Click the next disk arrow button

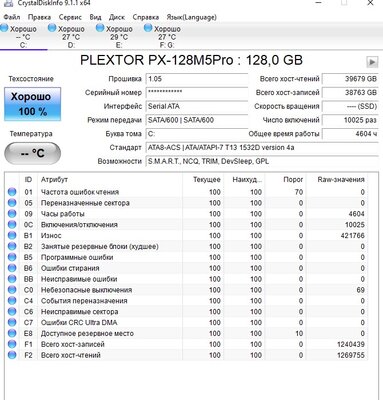click(x=372, y=62)
